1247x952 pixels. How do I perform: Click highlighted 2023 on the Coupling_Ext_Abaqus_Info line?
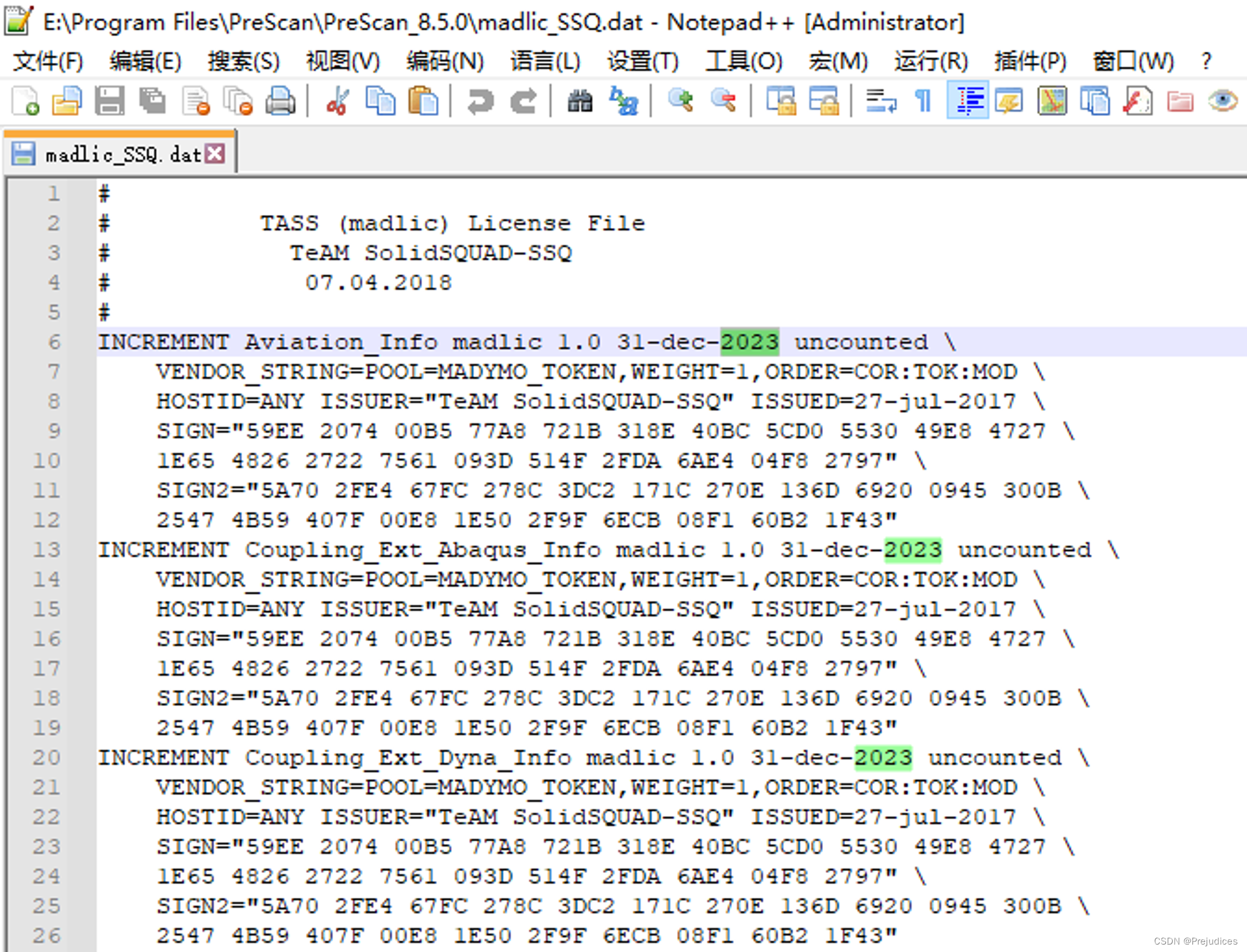[x=913, y=549]
